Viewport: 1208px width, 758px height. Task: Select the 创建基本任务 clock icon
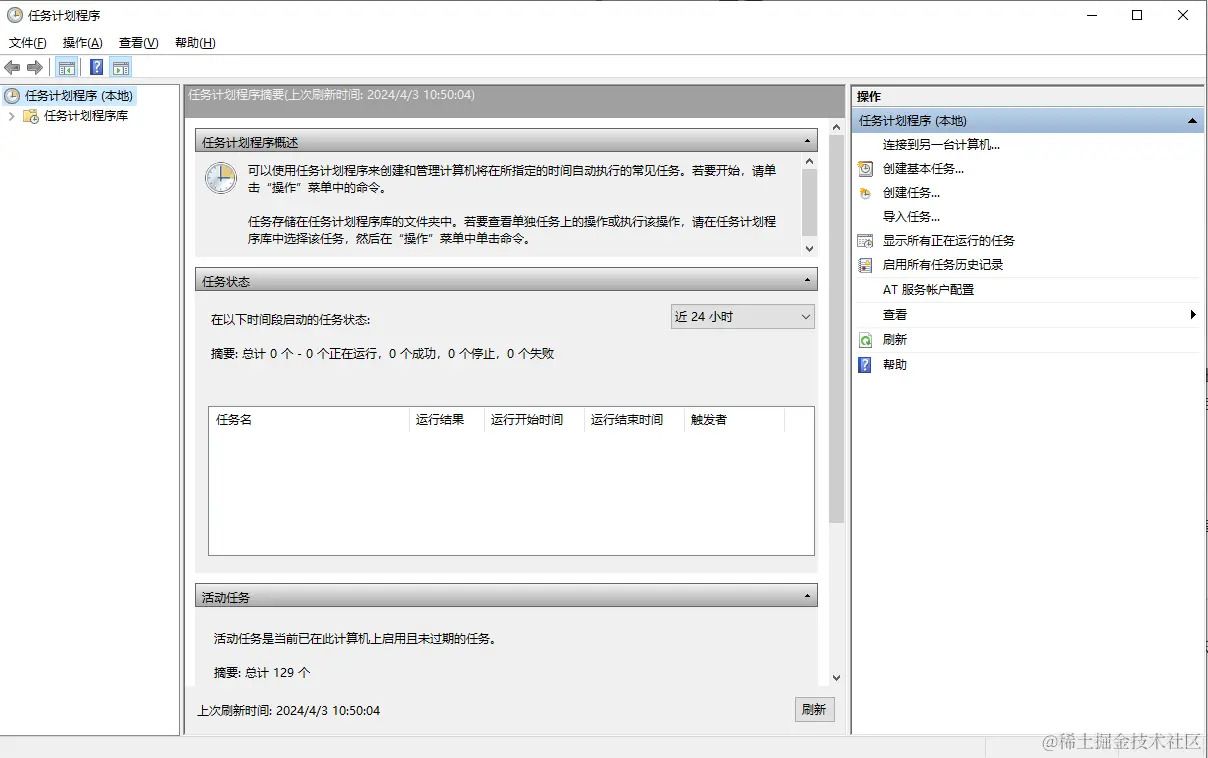(865, 168)
